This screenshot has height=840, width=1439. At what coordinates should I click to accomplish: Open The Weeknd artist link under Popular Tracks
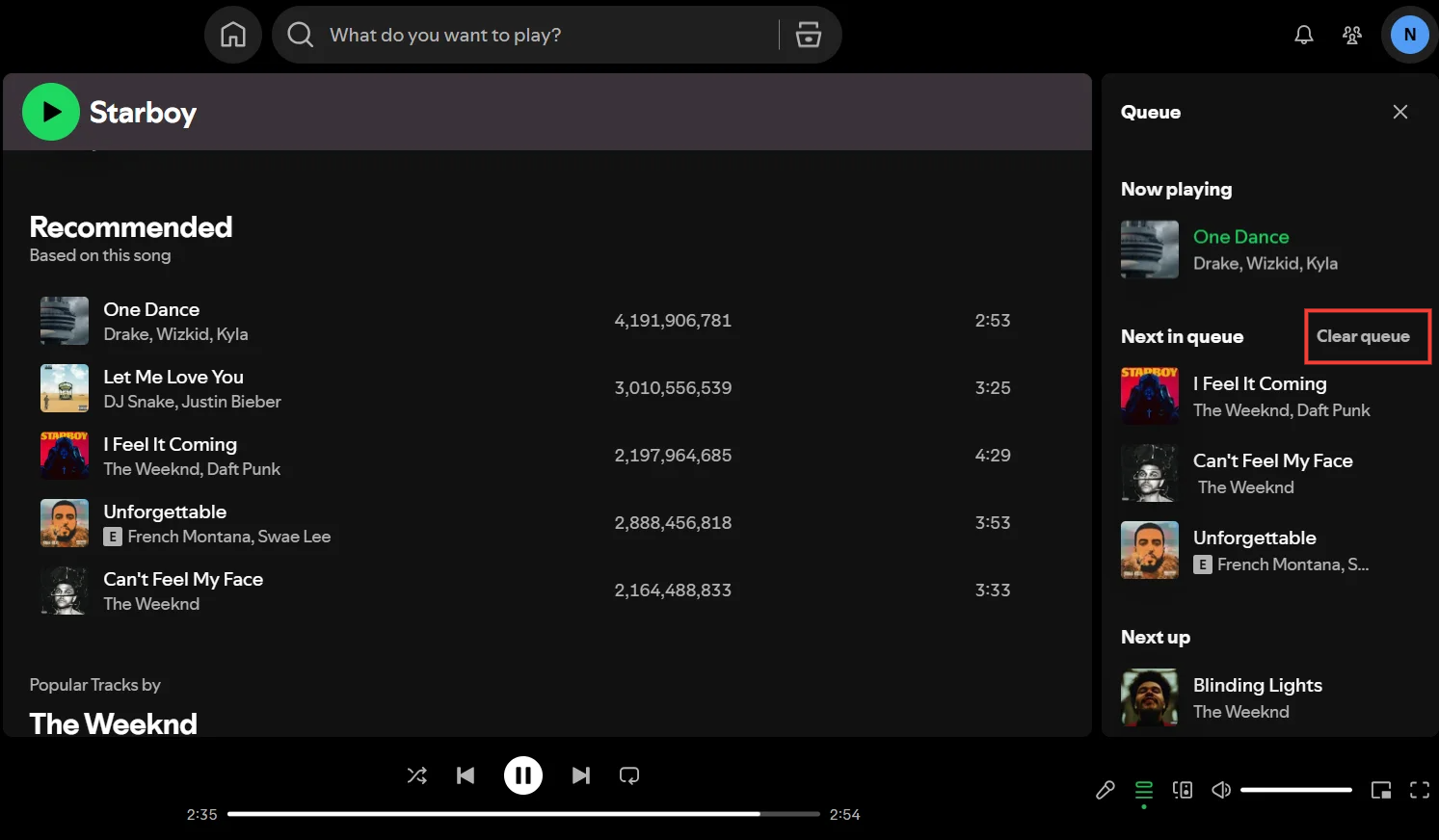point(114,723)
